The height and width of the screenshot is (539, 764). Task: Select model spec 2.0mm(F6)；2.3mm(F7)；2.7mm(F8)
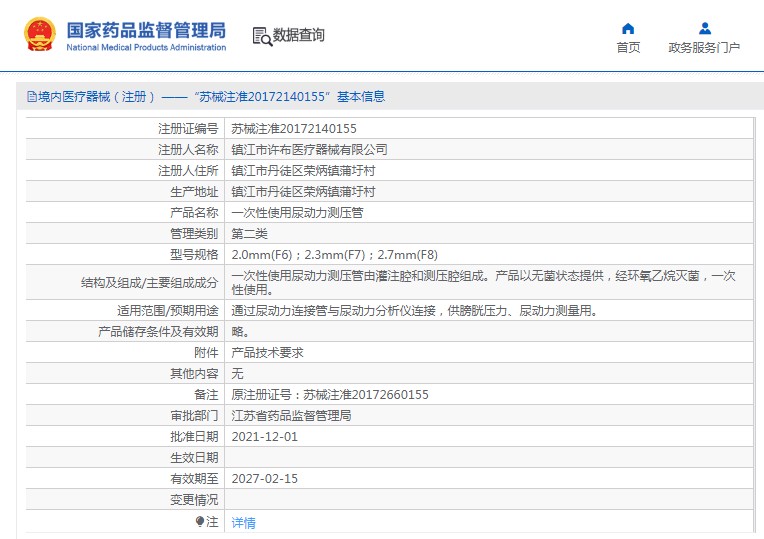pyautogui.click(x=334, y=254)
